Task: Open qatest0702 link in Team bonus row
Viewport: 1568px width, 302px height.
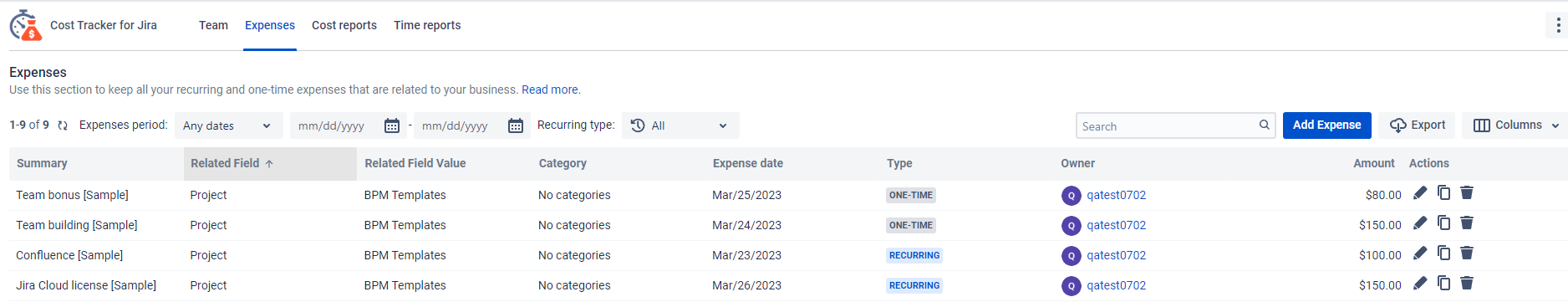Action: coord(1116,195)
